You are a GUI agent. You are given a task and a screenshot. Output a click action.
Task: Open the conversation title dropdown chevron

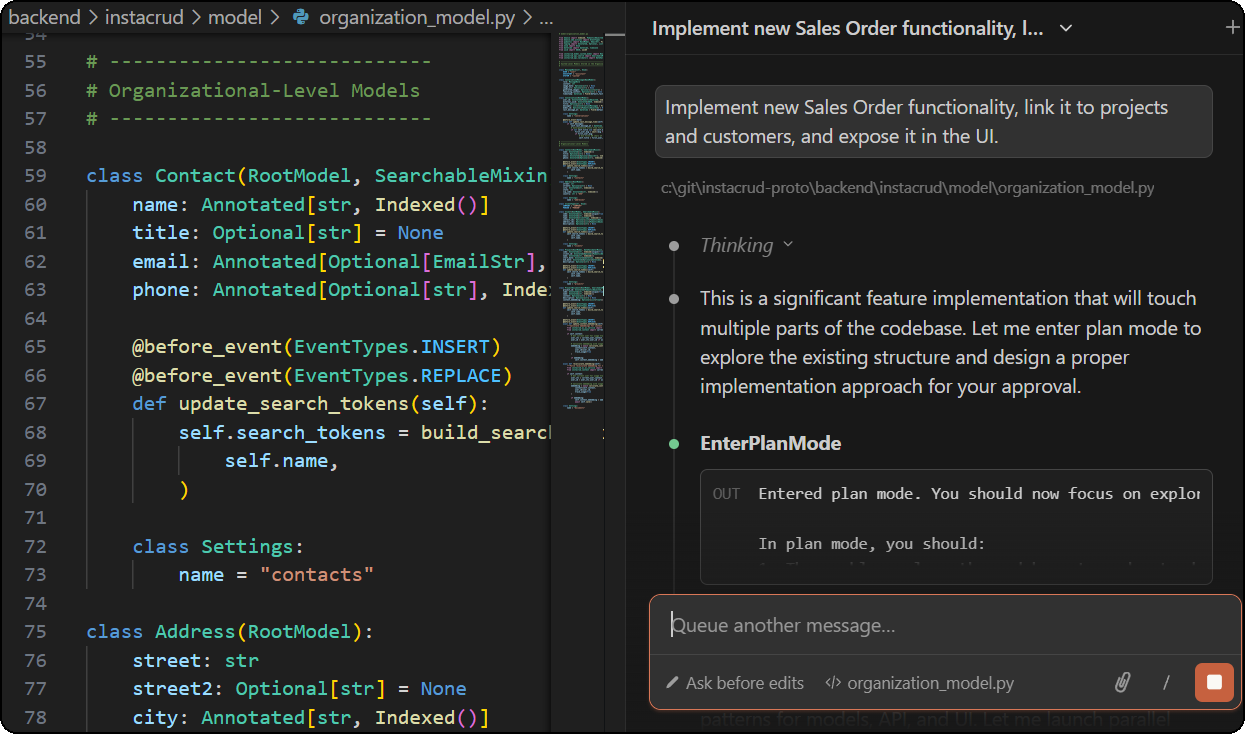pyautogui.click(x=1066, y=29)
